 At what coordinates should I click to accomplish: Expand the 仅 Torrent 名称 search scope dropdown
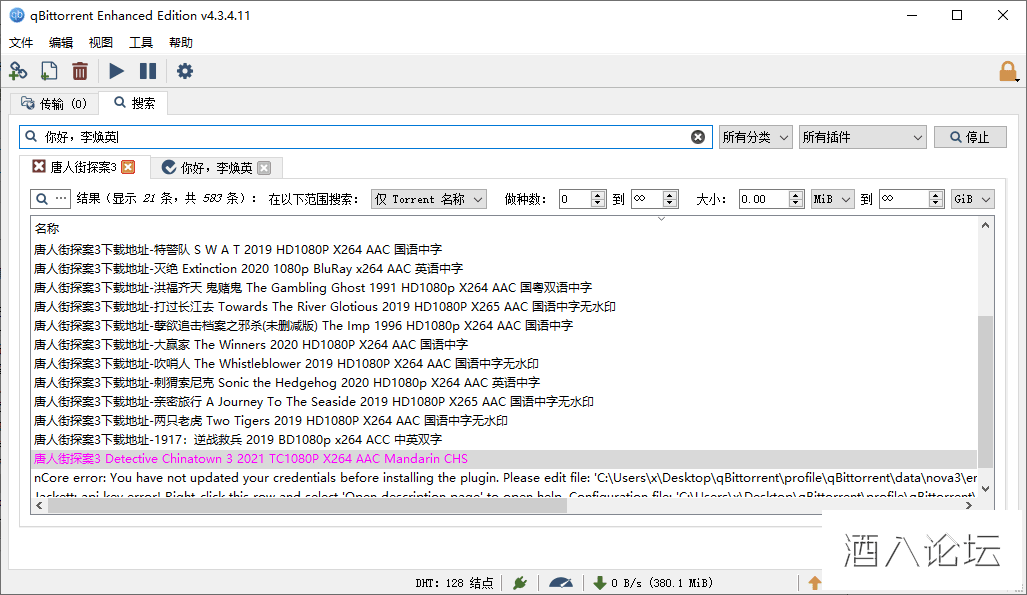tap(428, 199)
